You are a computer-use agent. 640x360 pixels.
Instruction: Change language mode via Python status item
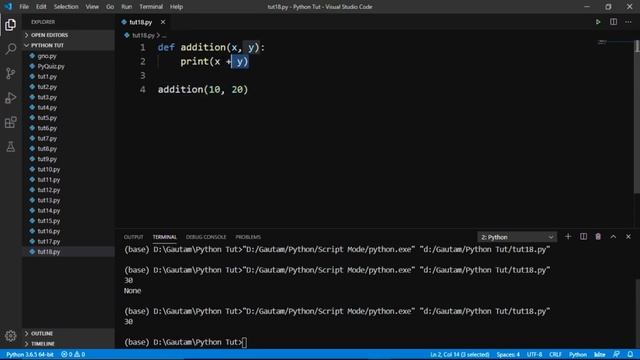tap(578, 354)
